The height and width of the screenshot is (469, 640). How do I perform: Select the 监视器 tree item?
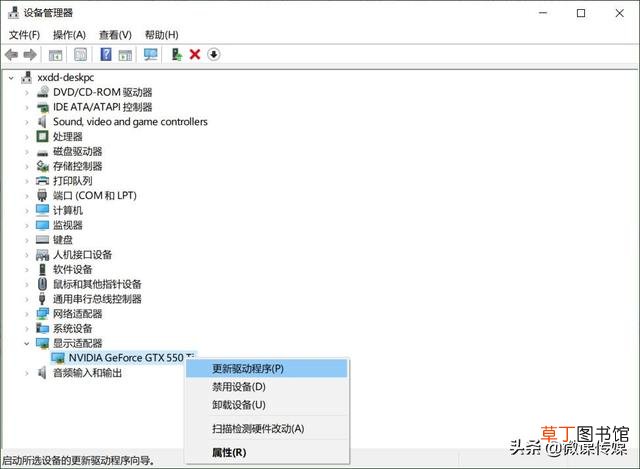point(68,225)
